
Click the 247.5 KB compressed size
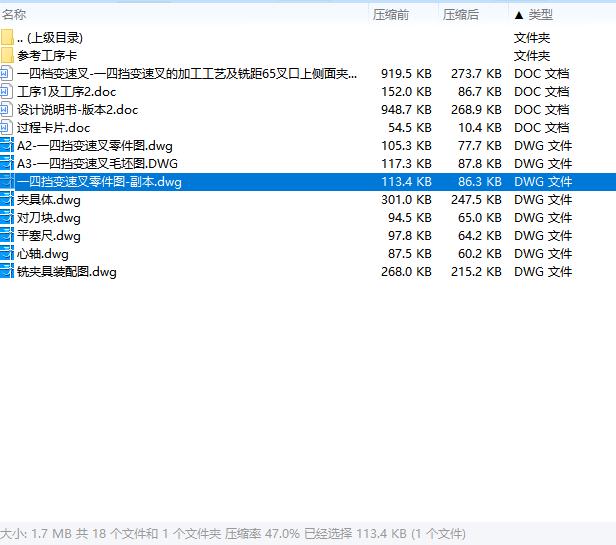[476, 200]
